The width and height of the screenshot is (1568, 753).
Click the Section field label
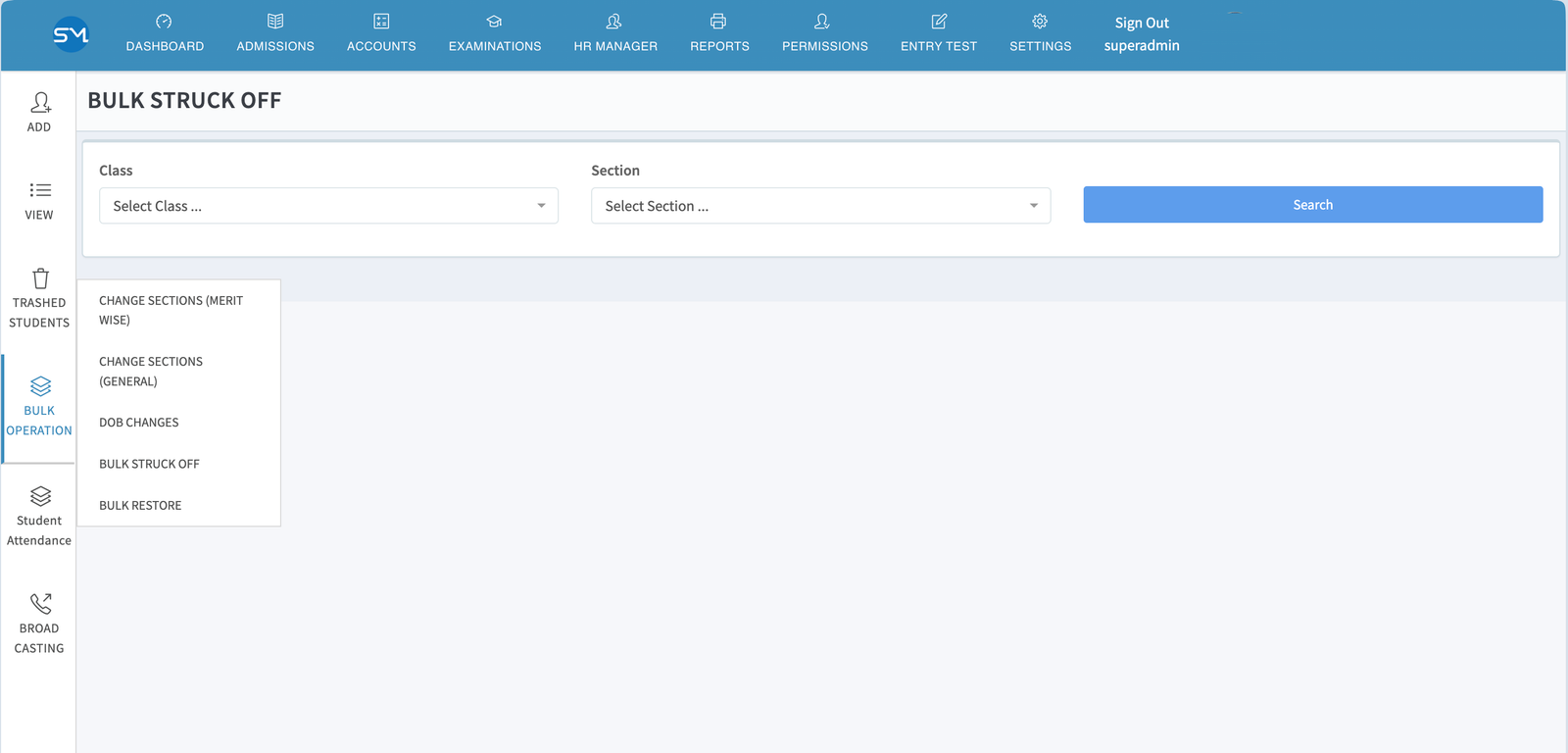pyautogui.click(x=615, y=171)
